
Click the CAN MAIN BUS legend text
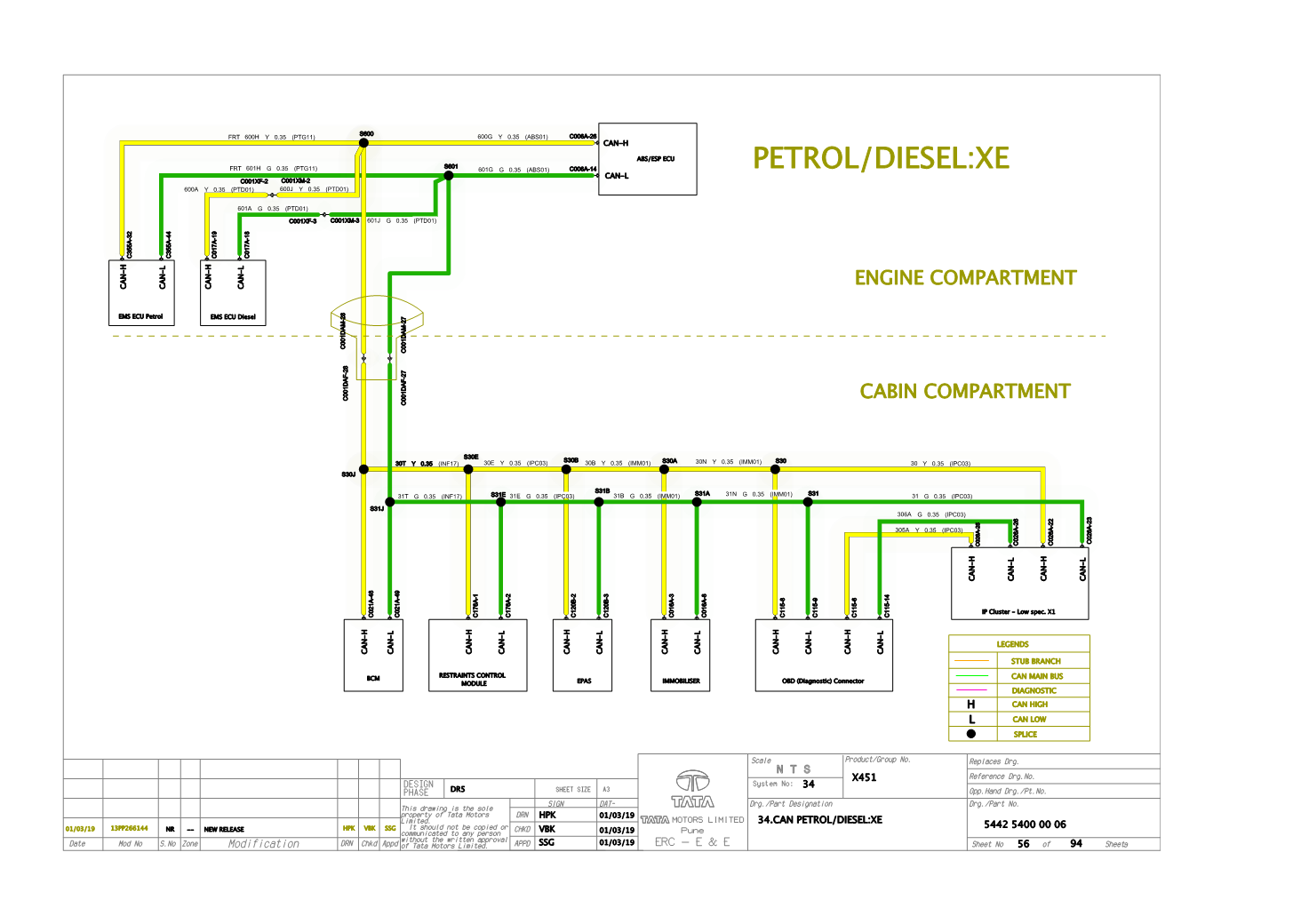[1037, 676]
